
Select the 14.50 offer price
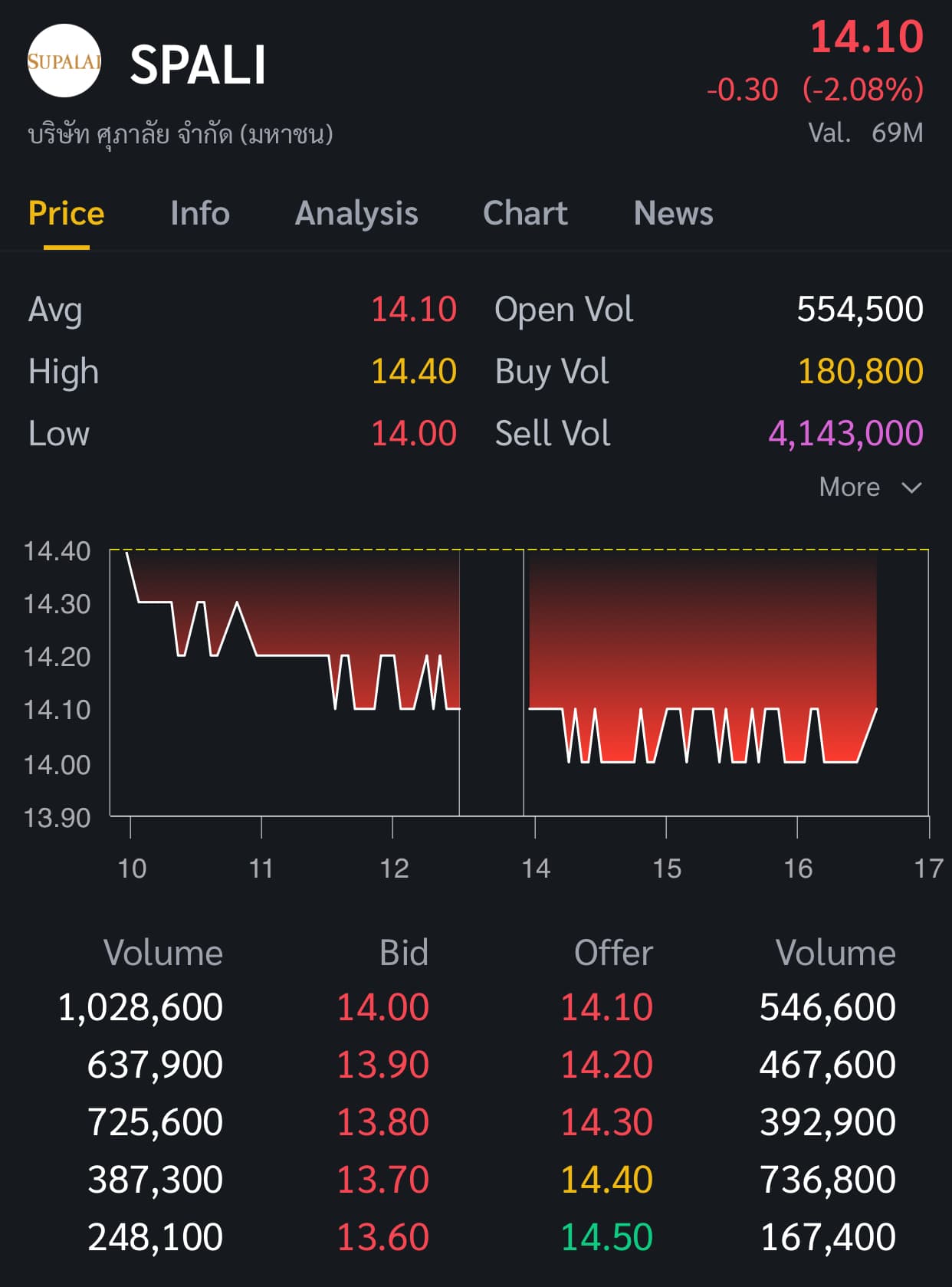pyautogui.click(x=607, y=1237)
